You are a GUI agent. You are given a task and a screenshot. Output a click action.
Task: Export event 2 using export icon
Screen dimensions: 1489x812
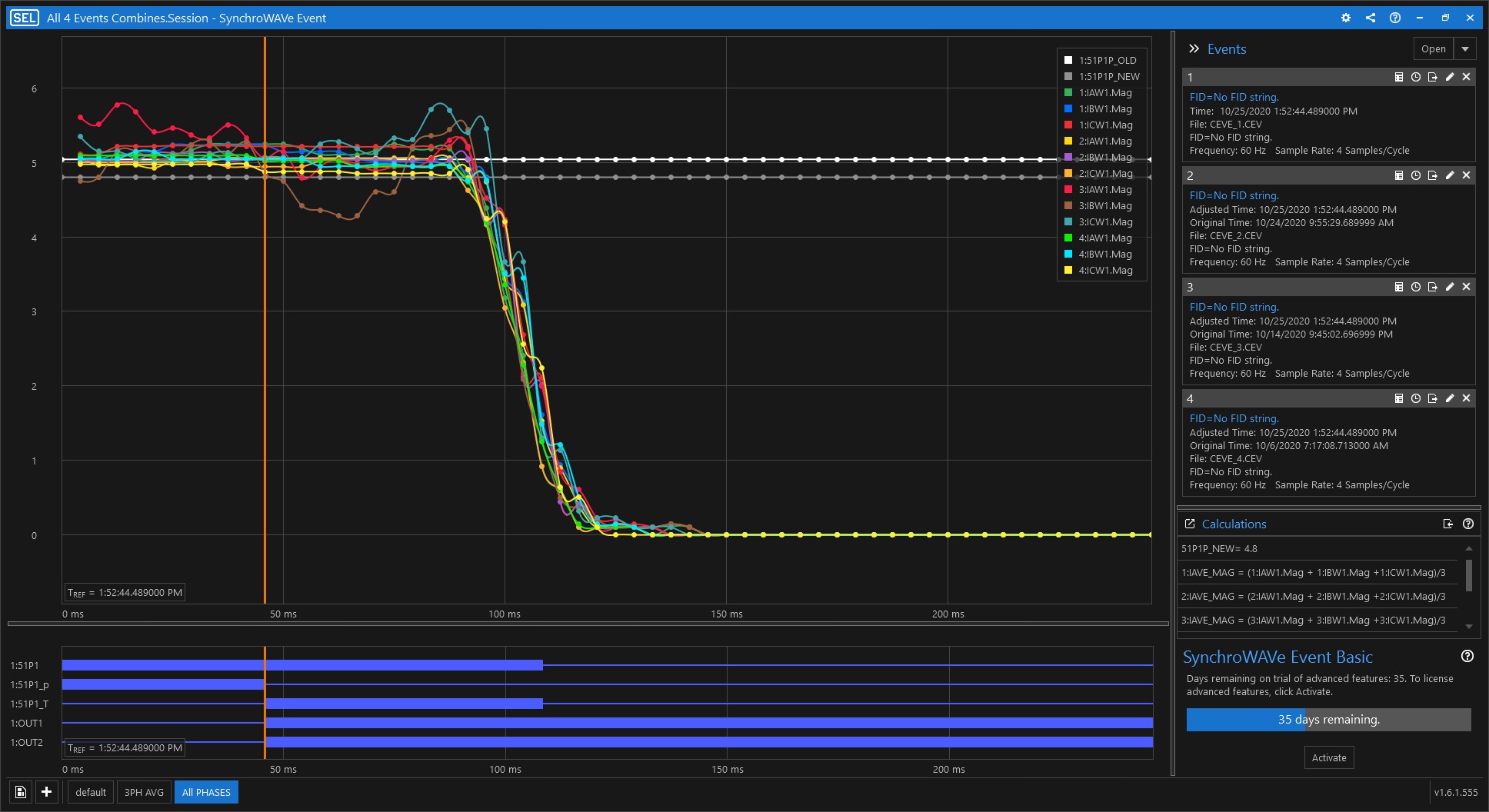[1433, 175]
